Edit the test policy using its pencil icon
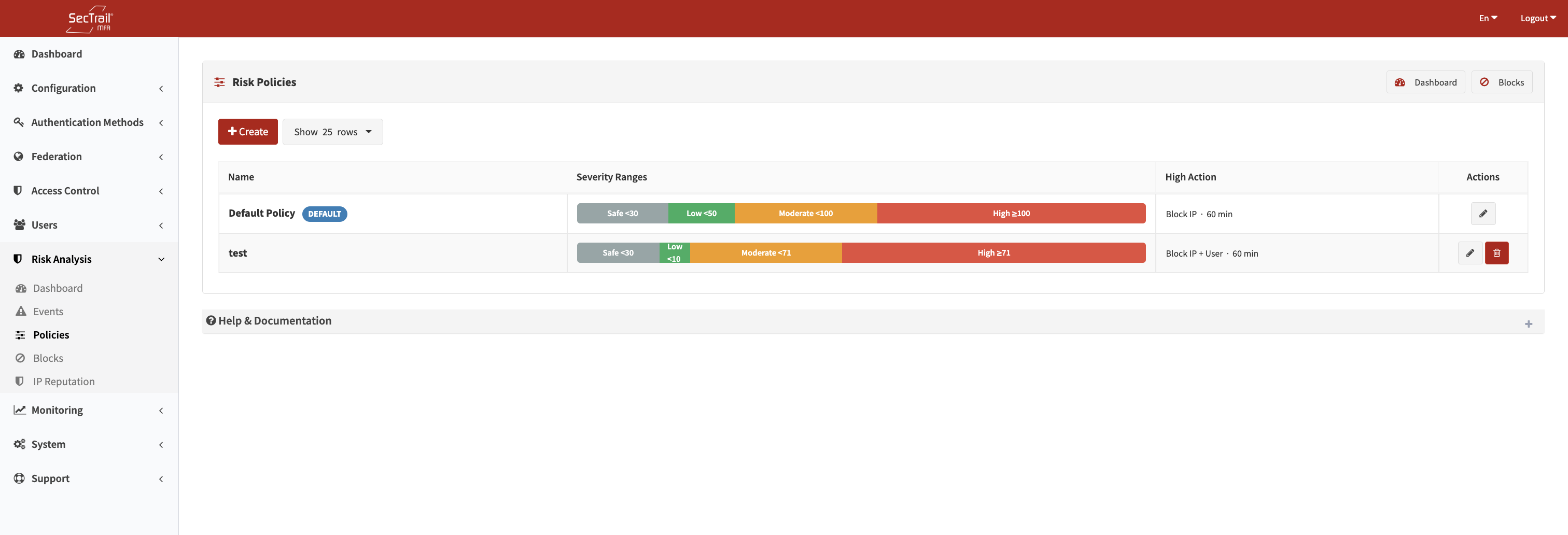This screenshot has height=535, width=1568. coord(1471,252)
